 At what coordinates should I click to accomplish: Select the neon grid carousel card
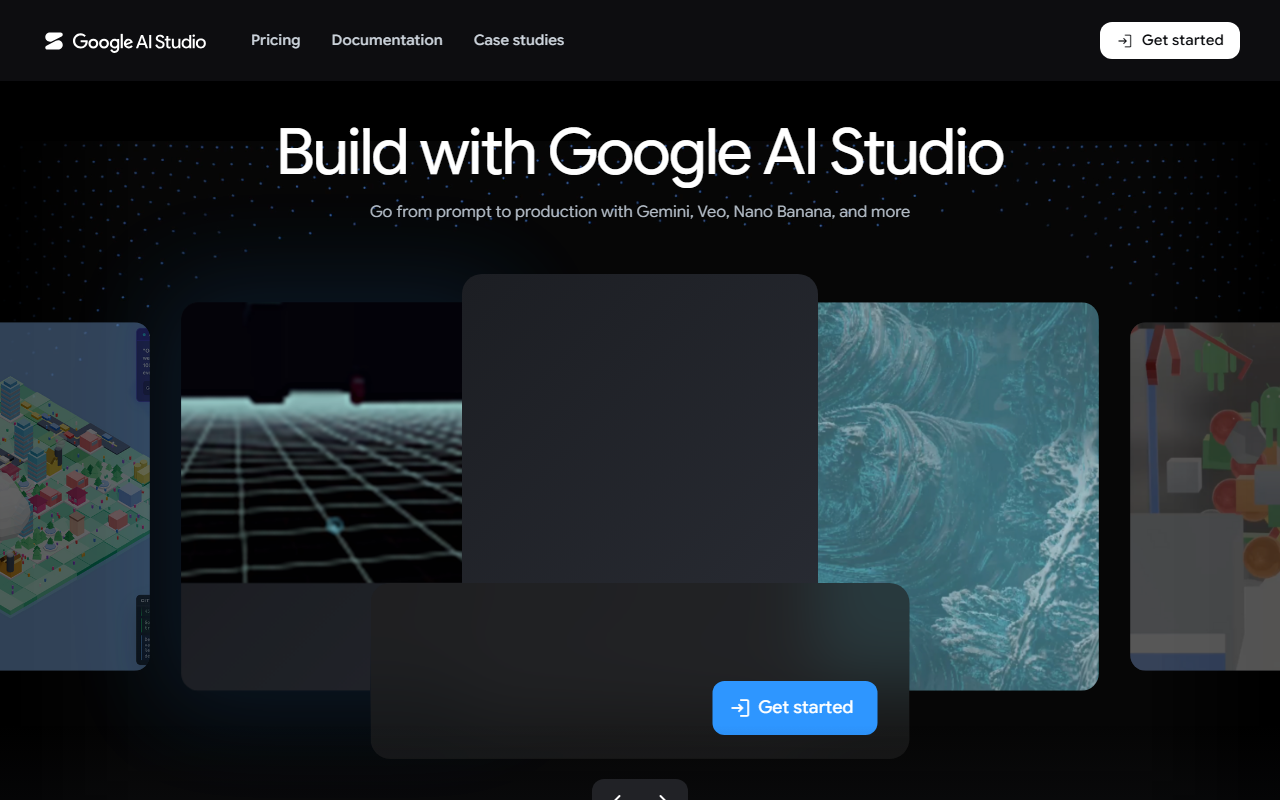coord(321,442)
